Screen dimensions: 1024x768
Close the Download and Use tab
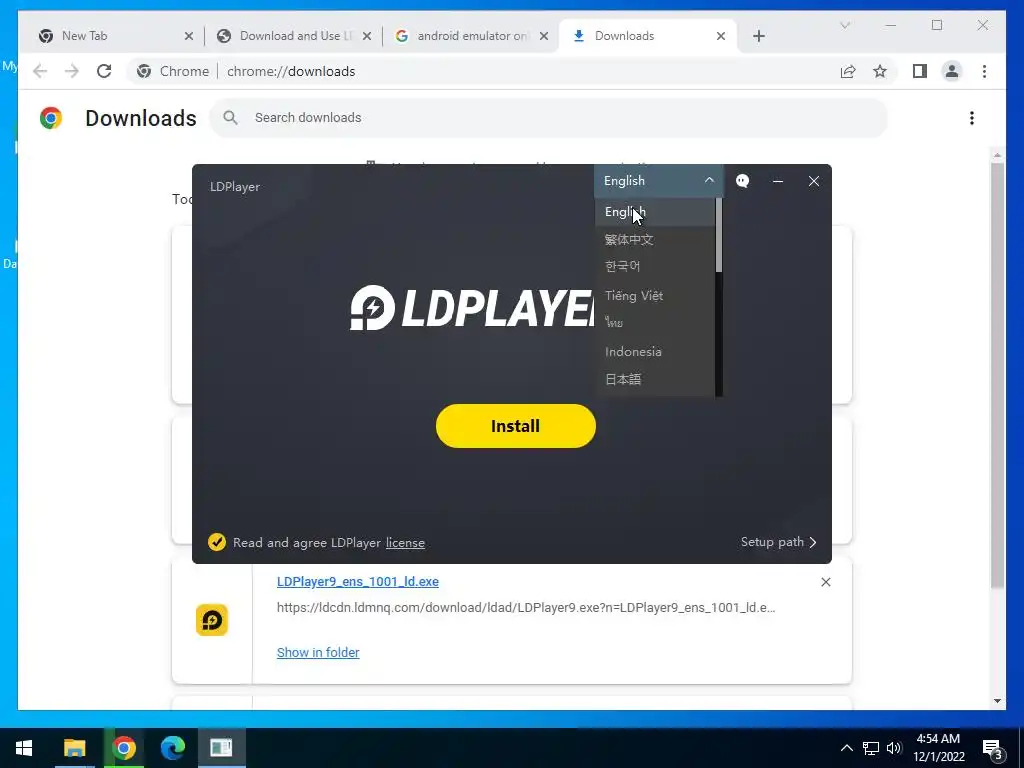pyautogui.click(x=367, y=36)
